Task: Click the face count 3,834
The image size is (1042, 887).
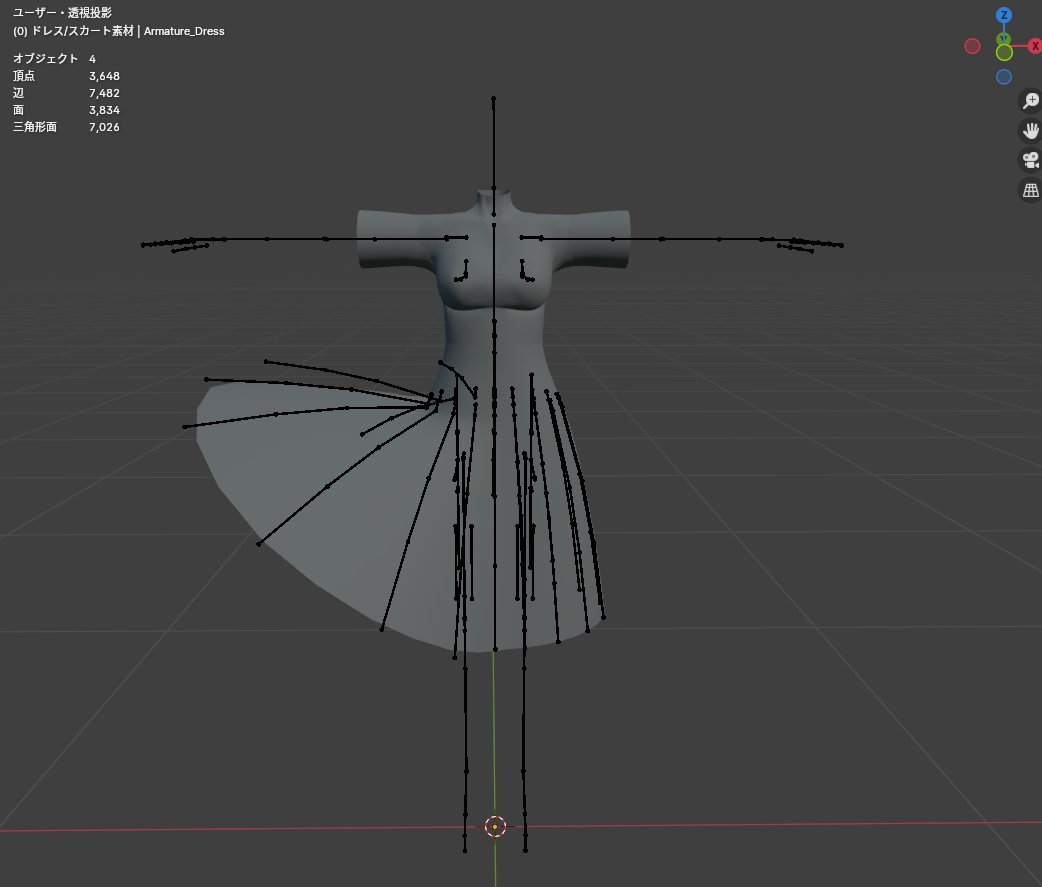Action: click(104, 110)
